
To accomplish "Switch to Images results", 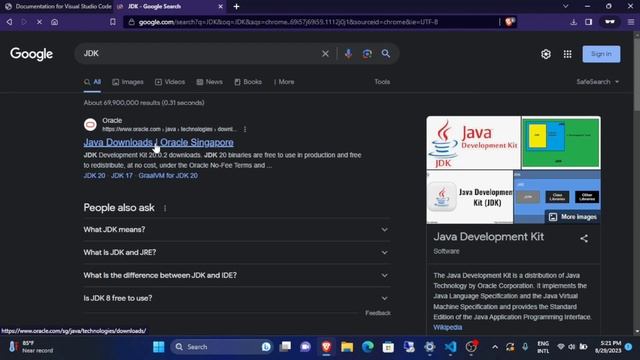I will (x=128, y=82).
